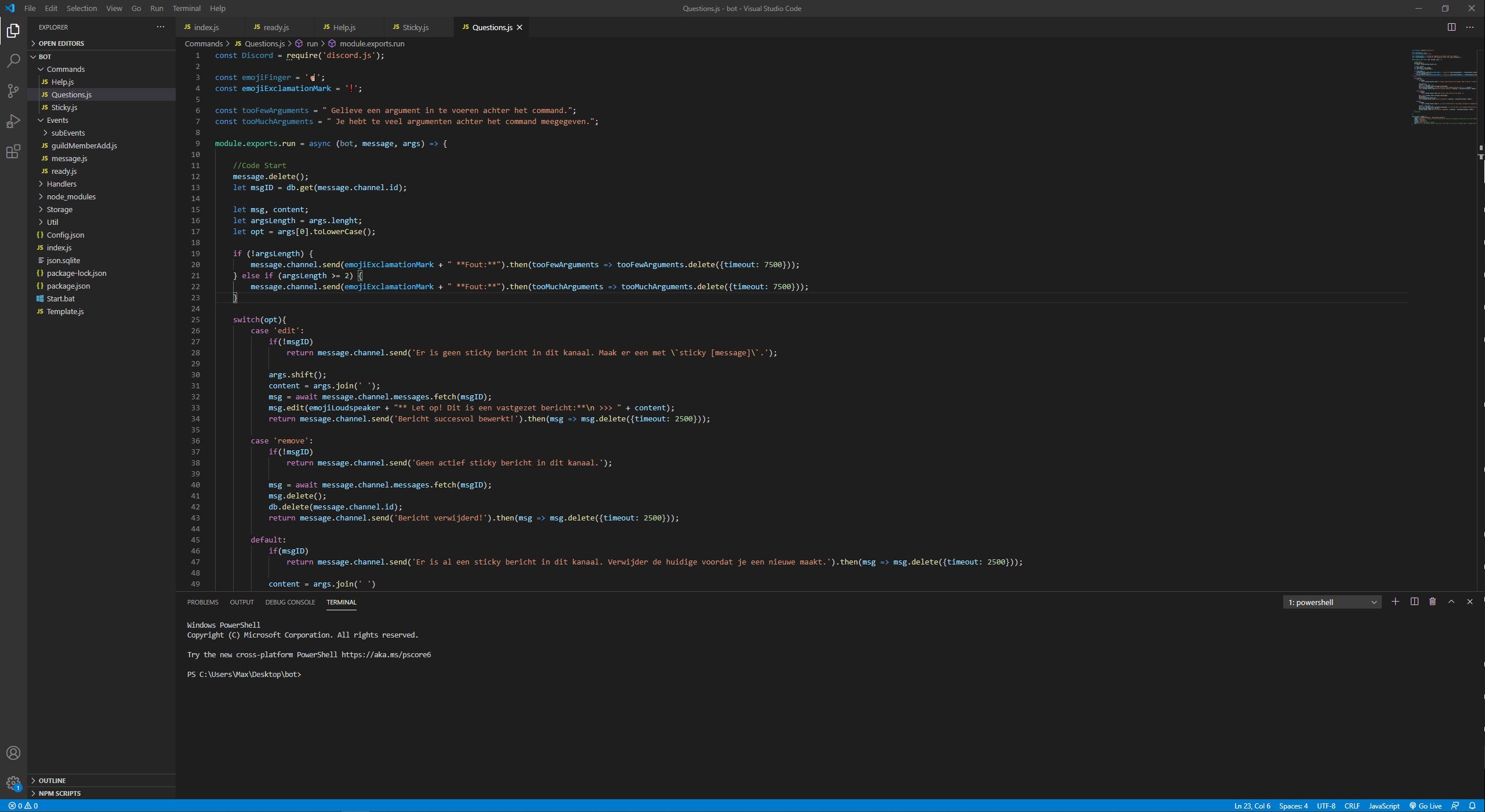Viewport: 1485px width, 812px height.
Task: Open the Search view in activity bar
Action: 13,61
